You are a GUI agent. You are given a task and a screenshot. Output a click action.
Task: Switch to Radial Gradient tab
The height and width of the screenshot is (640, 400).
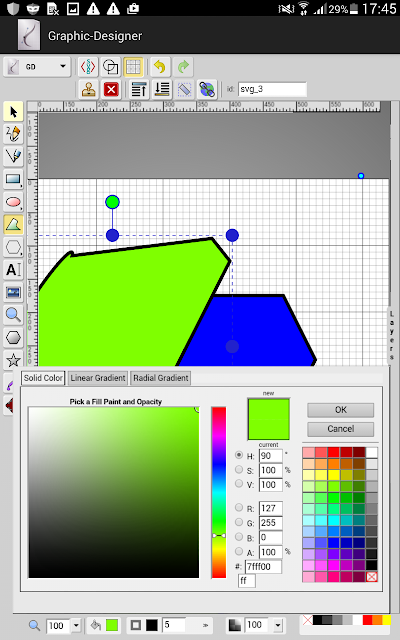(161, 378)
